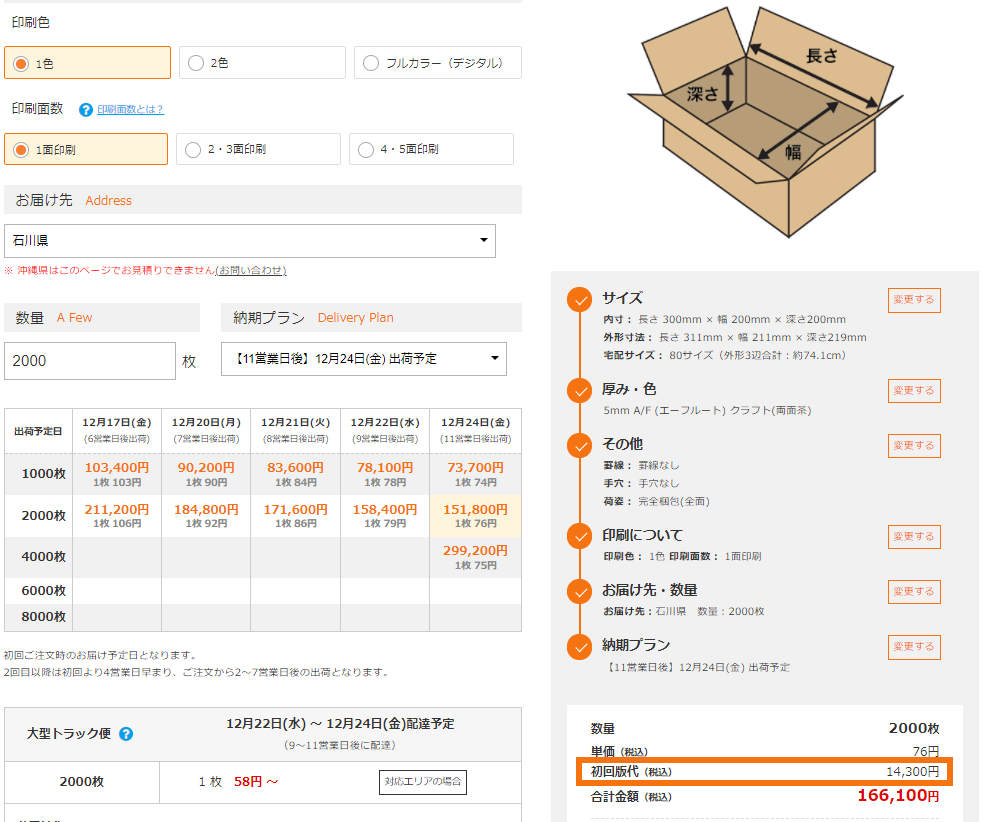
Task: Open the 納期プラン shipping date dropdown
Action: pyautogui.click(x=363, y=359)
